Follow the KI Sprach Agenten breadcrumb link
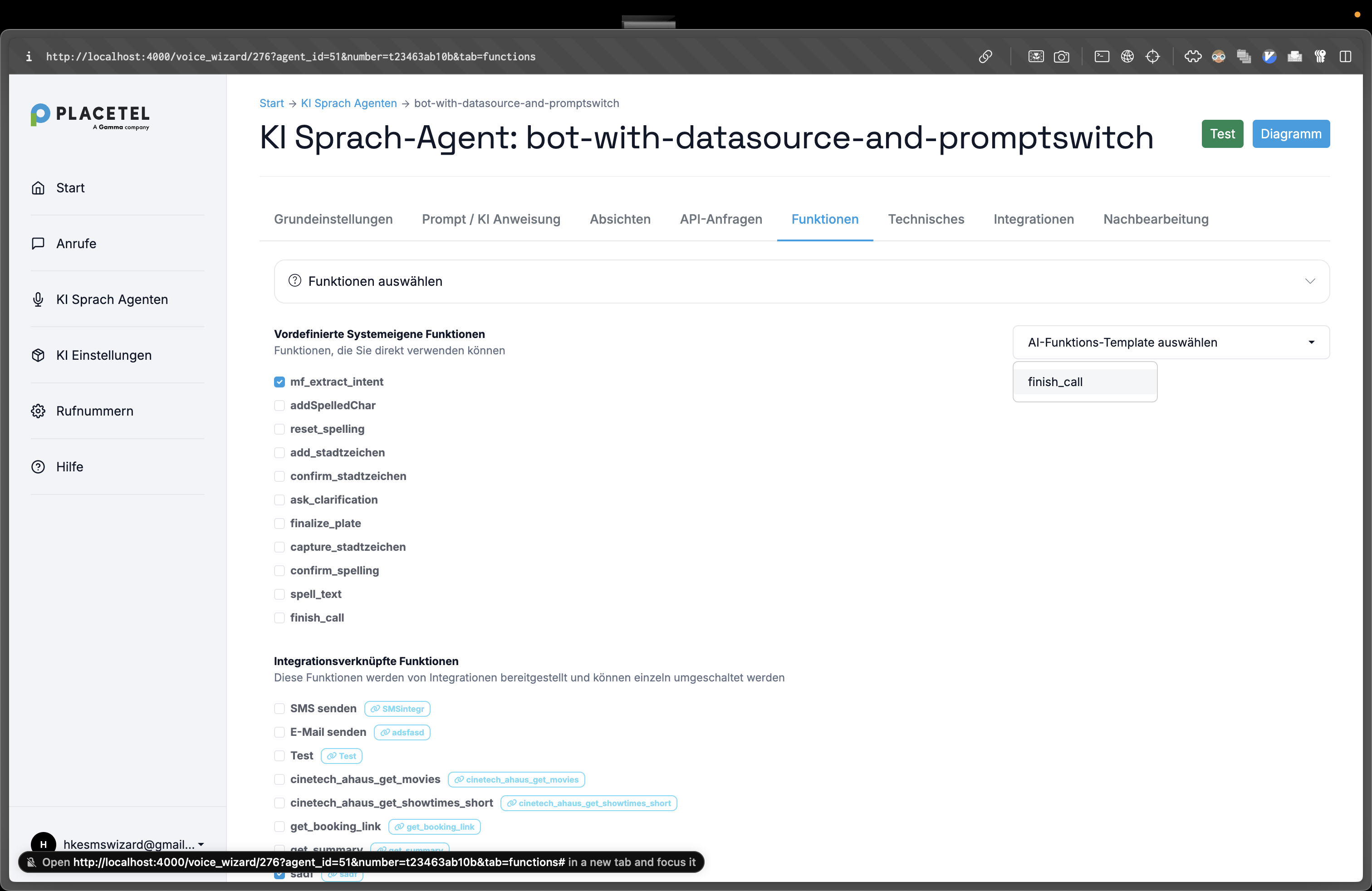Screen dimensions: 1372x891 349,103
